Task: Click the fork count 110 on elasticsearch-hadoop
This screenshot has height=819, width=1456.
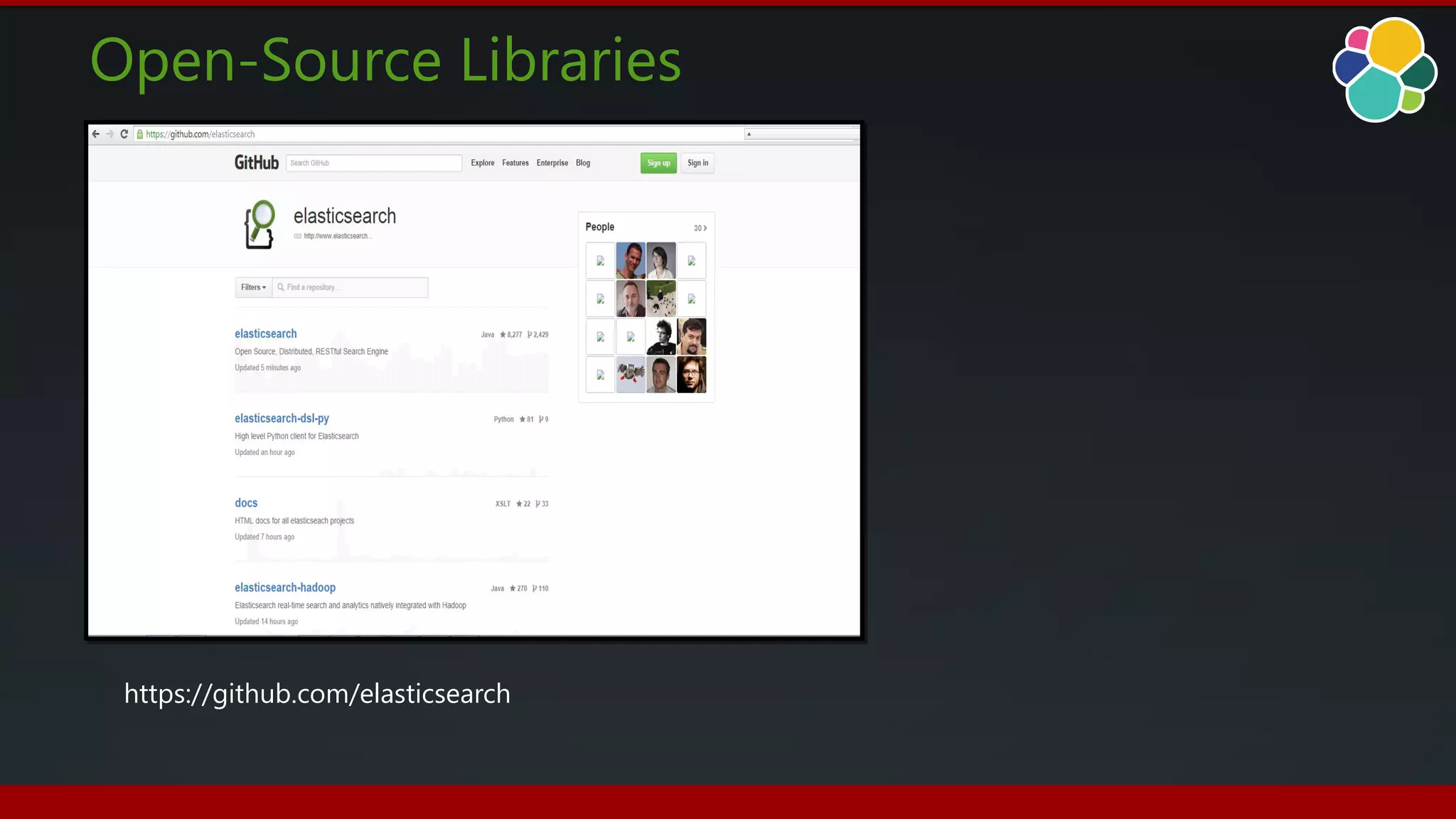Action: (x=540, y=588)
